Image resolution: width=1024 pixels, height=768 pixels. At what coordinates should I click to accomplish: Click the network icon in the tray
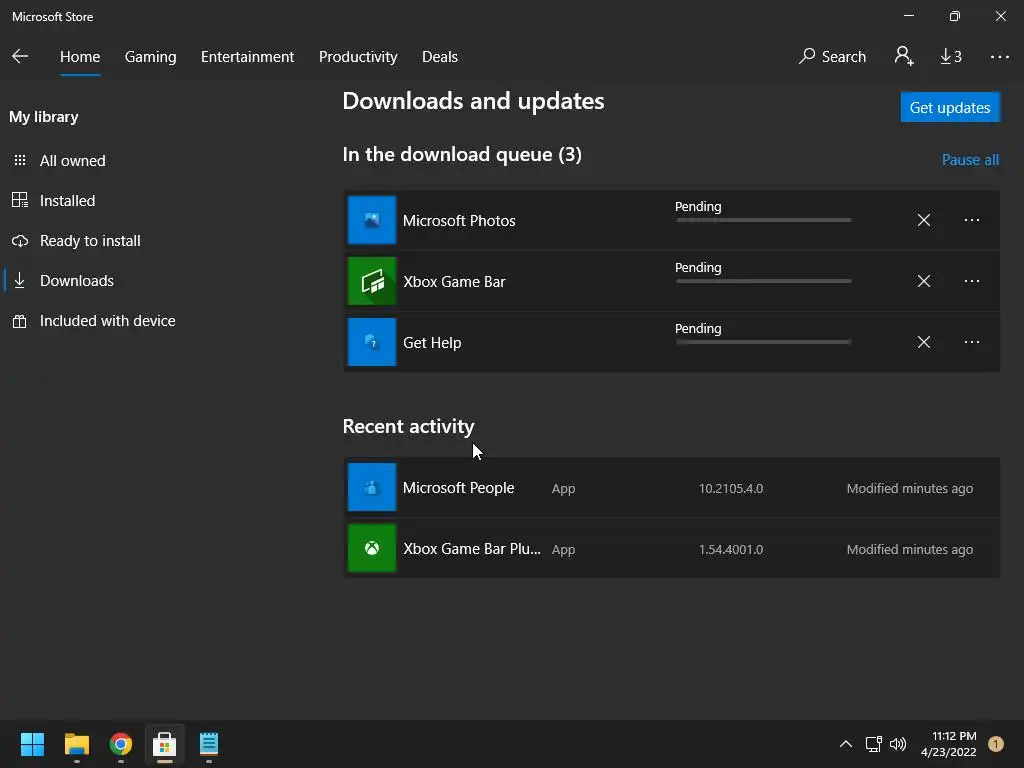[x=873, y=744]
